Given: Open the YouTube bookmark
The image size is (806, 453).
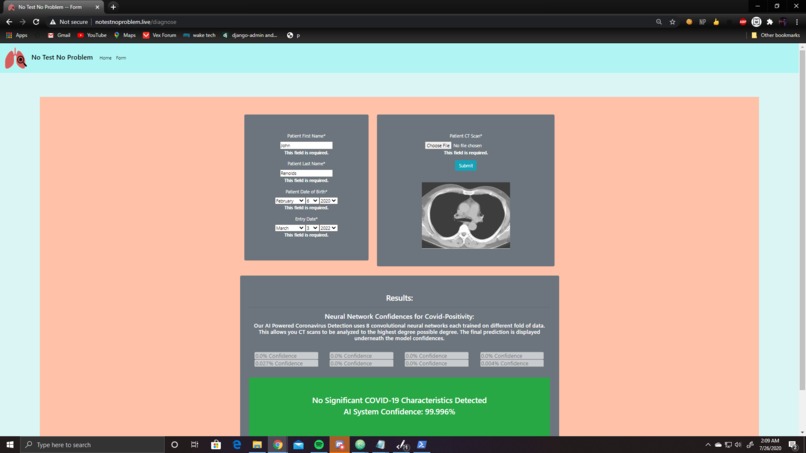Looking at the screenshot, I should click(x=91, y=35).
